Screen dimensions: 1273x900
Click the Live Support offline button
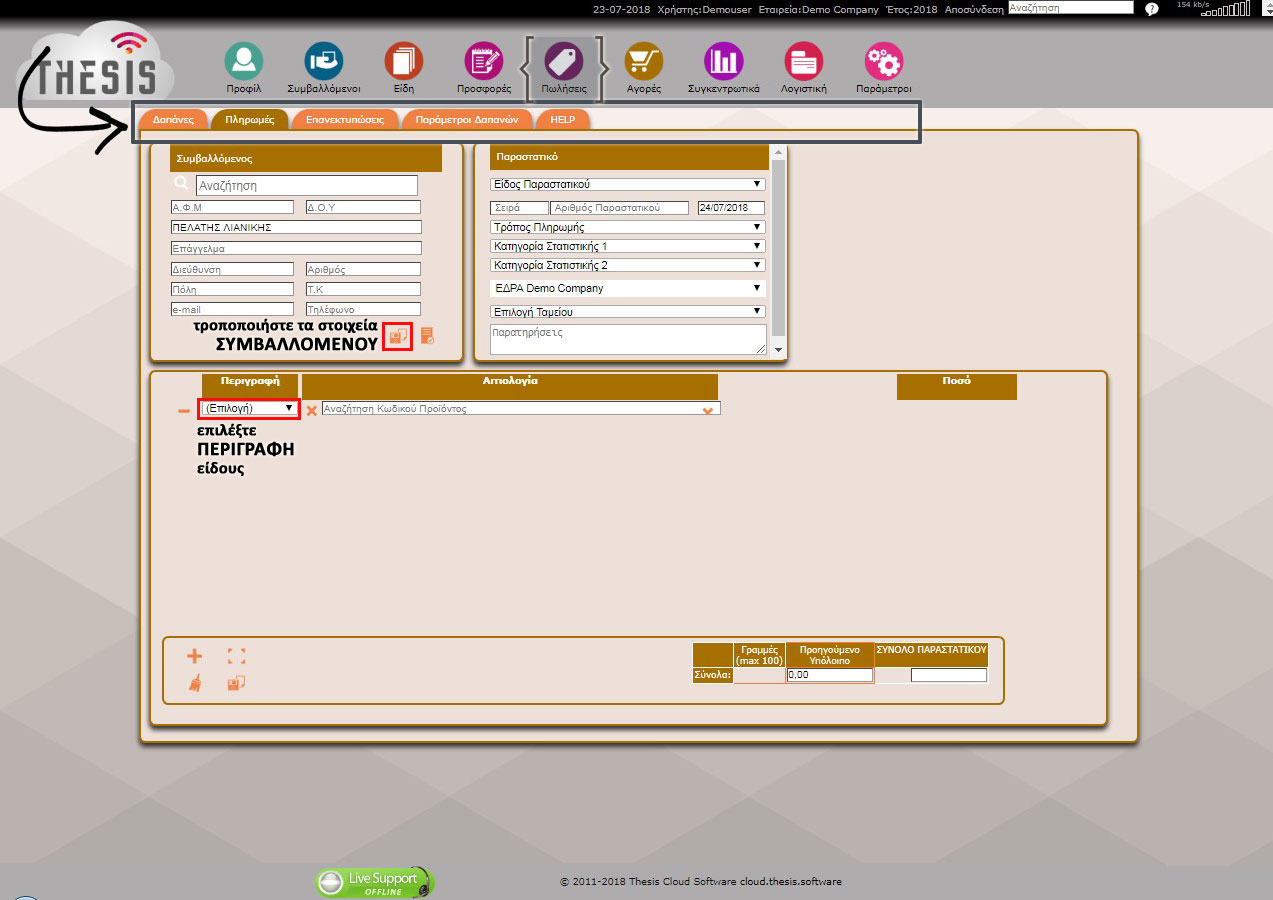(375, 882)
